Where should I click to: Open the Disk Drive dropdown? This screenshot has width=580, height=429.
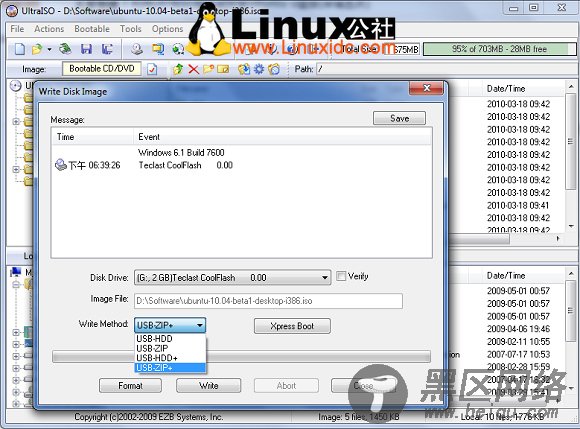pyautogui.click(x=232, y=277)
